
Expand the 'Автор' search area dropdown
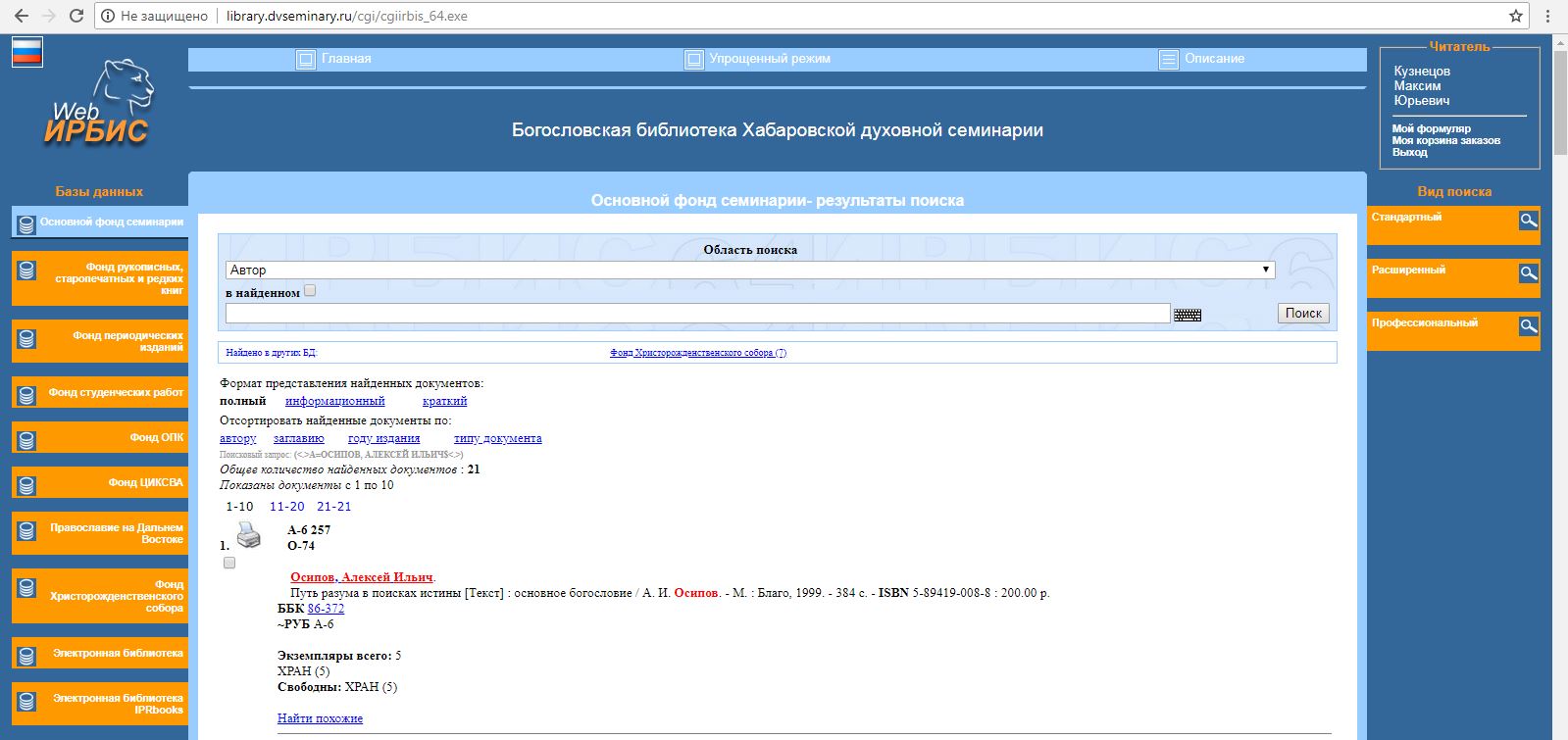[x=750, y=270]
